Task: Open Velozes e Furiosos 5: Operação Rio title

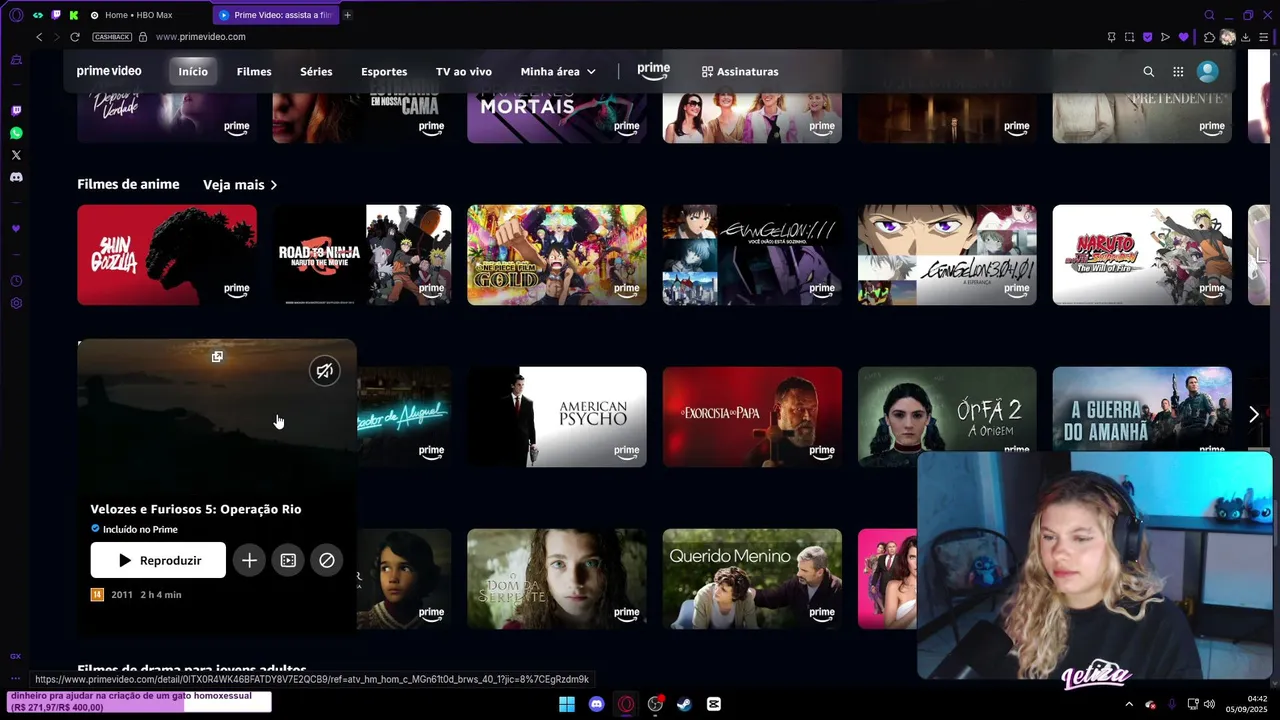Action: pos(196,509)
